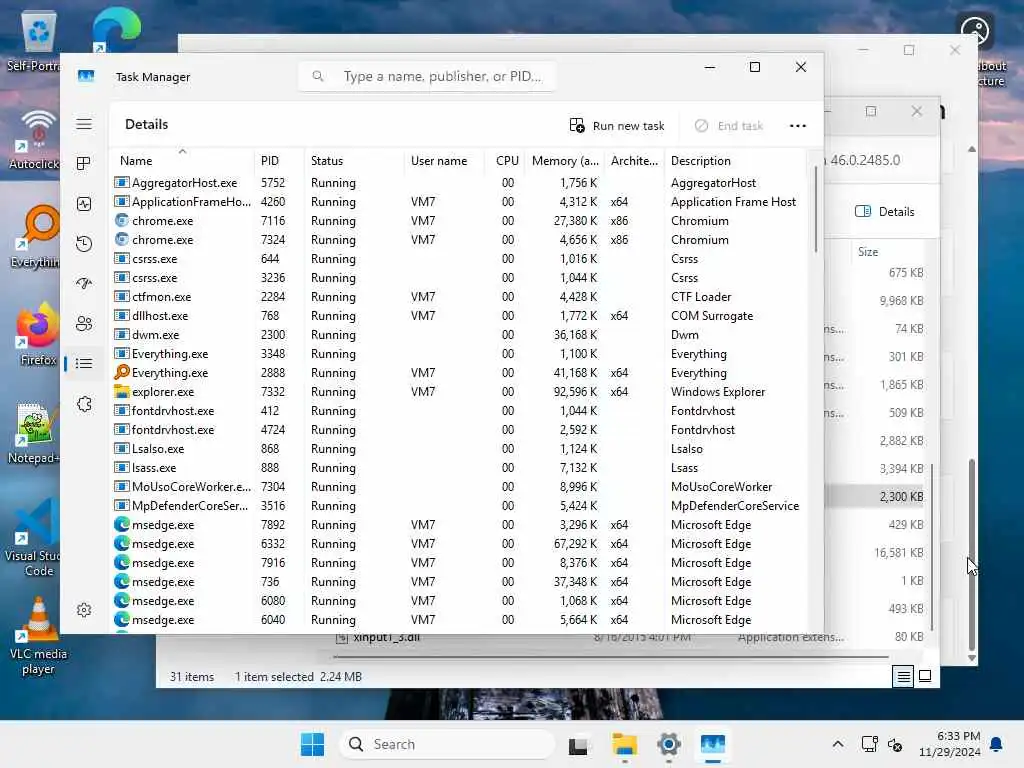
Task: Open Microsoft Edge desktop shortcut
Action: 116,30
